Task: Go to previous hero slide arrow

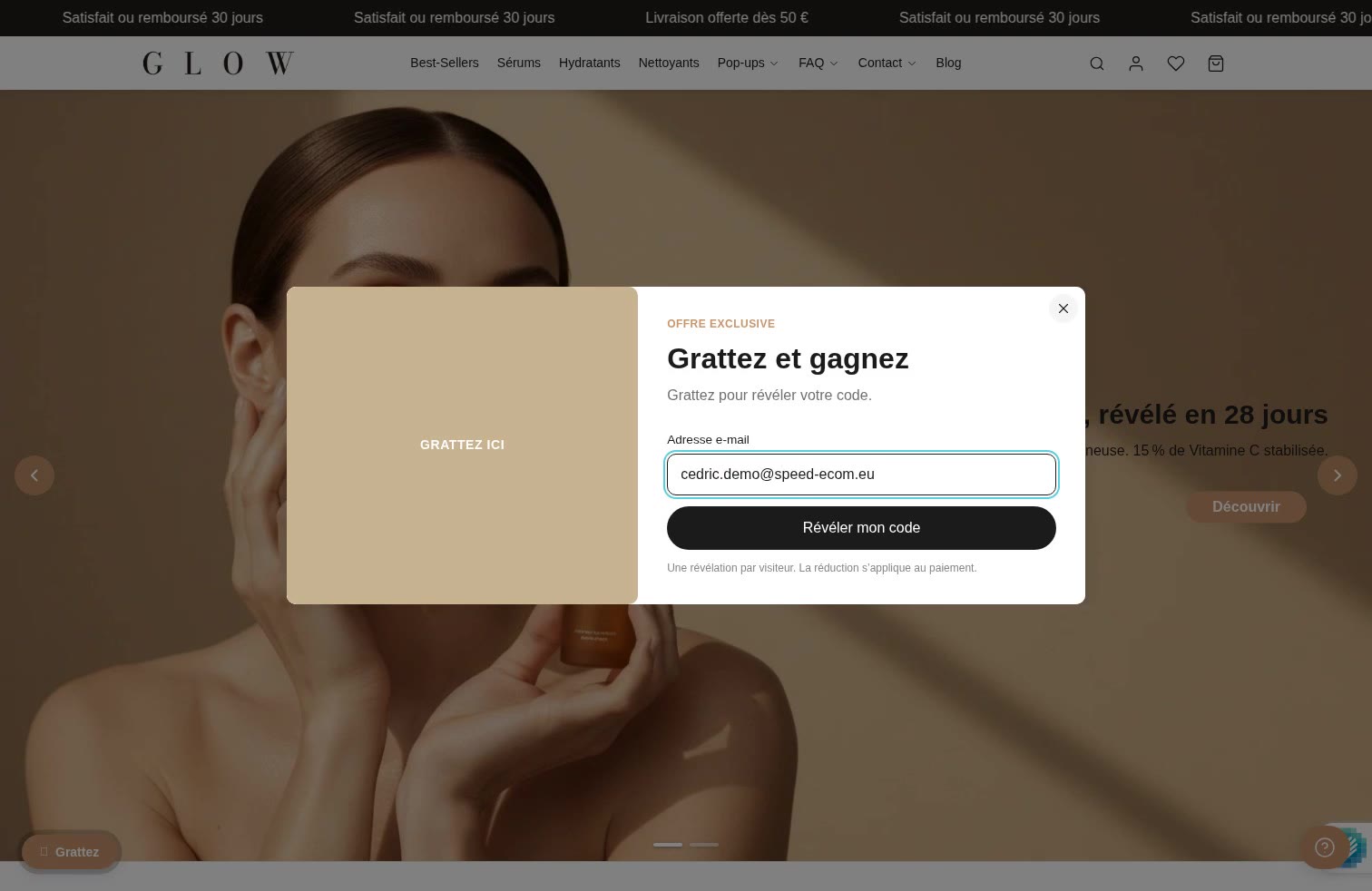Action: coord(34,475)
